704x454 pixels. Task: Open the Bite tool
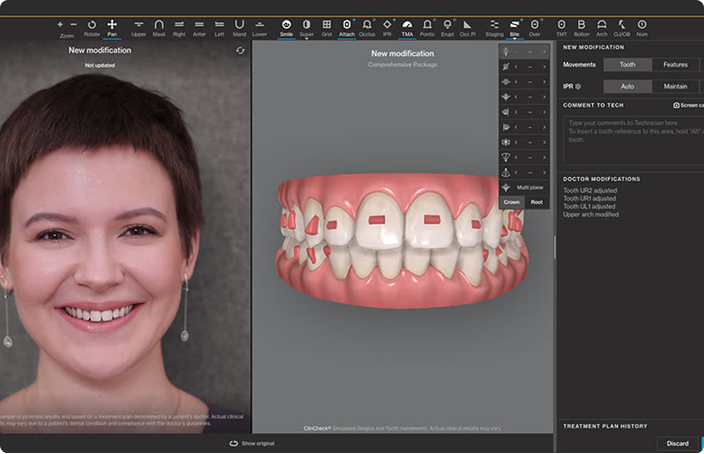click(x=515, y=27)
